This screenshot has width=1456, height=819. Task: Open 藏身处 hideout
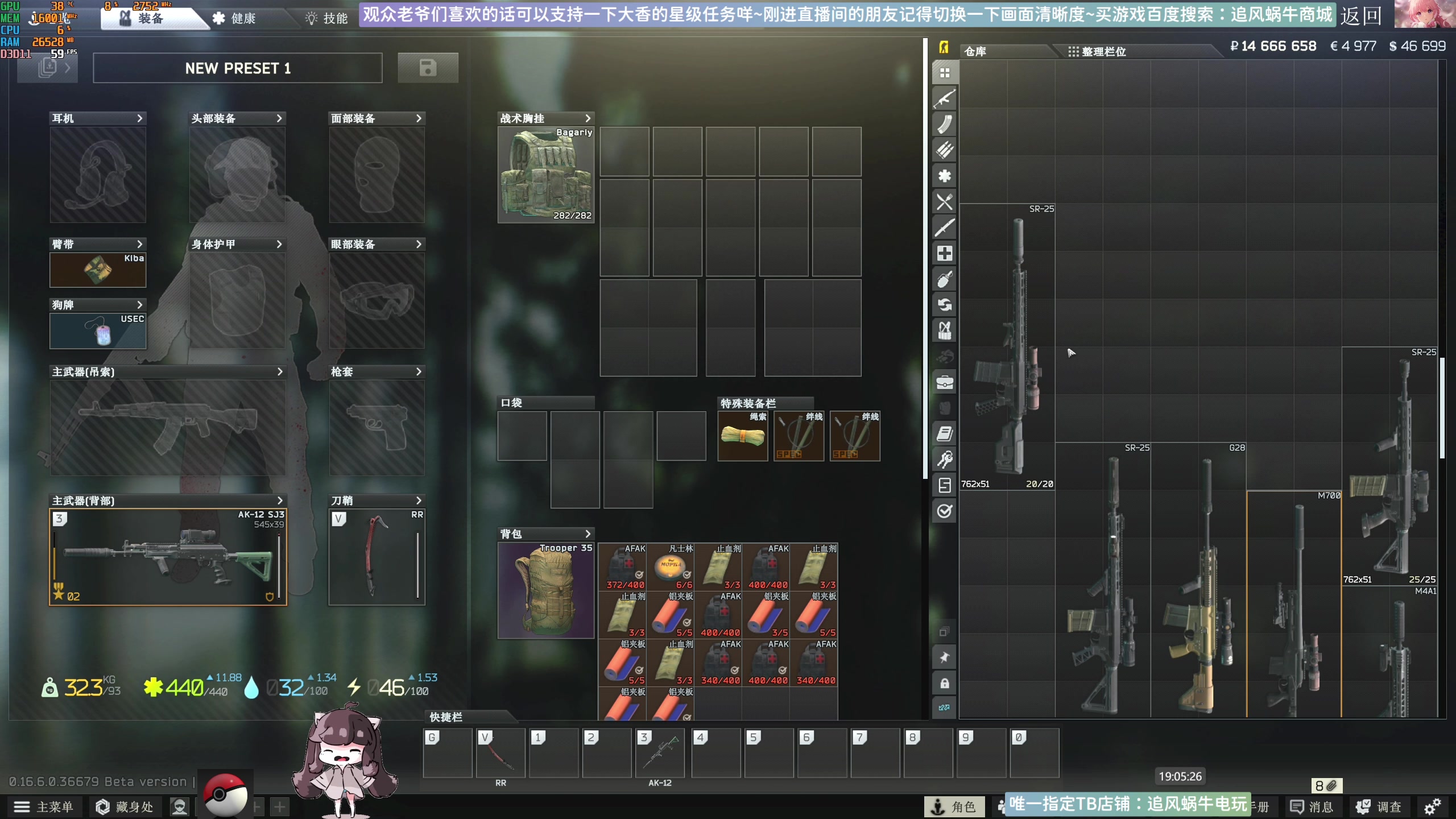pyautogui.click(x=125, y=806)
